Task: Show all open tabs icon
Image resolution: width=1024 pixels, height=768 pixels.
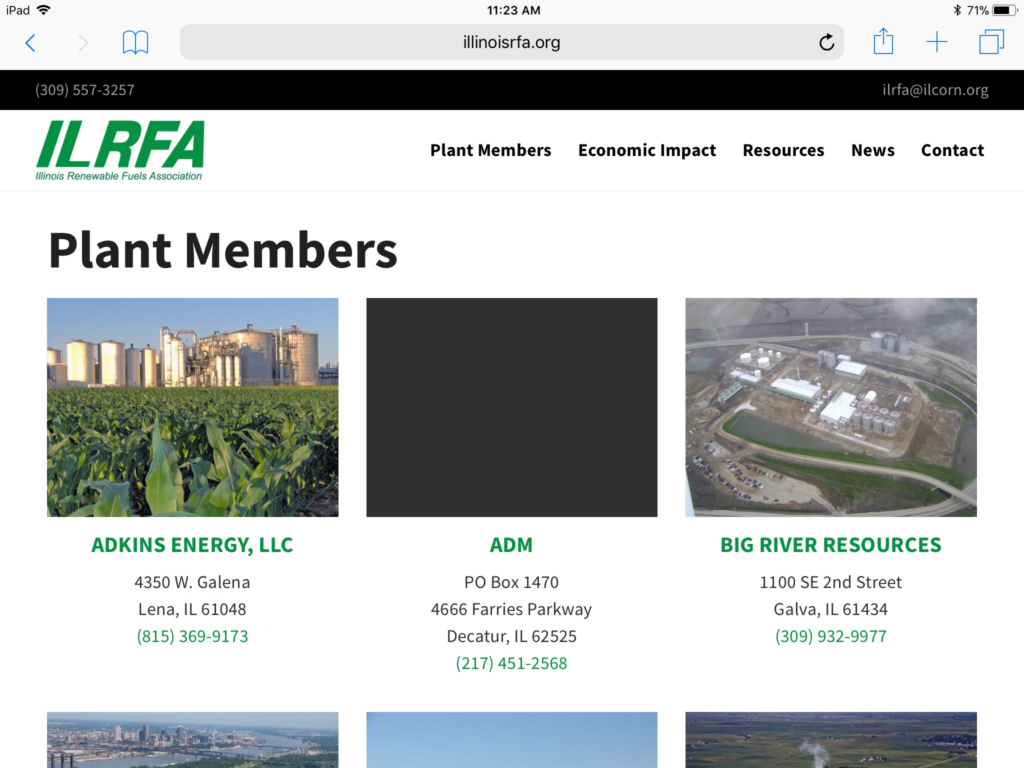Action: tap(991, 42)
